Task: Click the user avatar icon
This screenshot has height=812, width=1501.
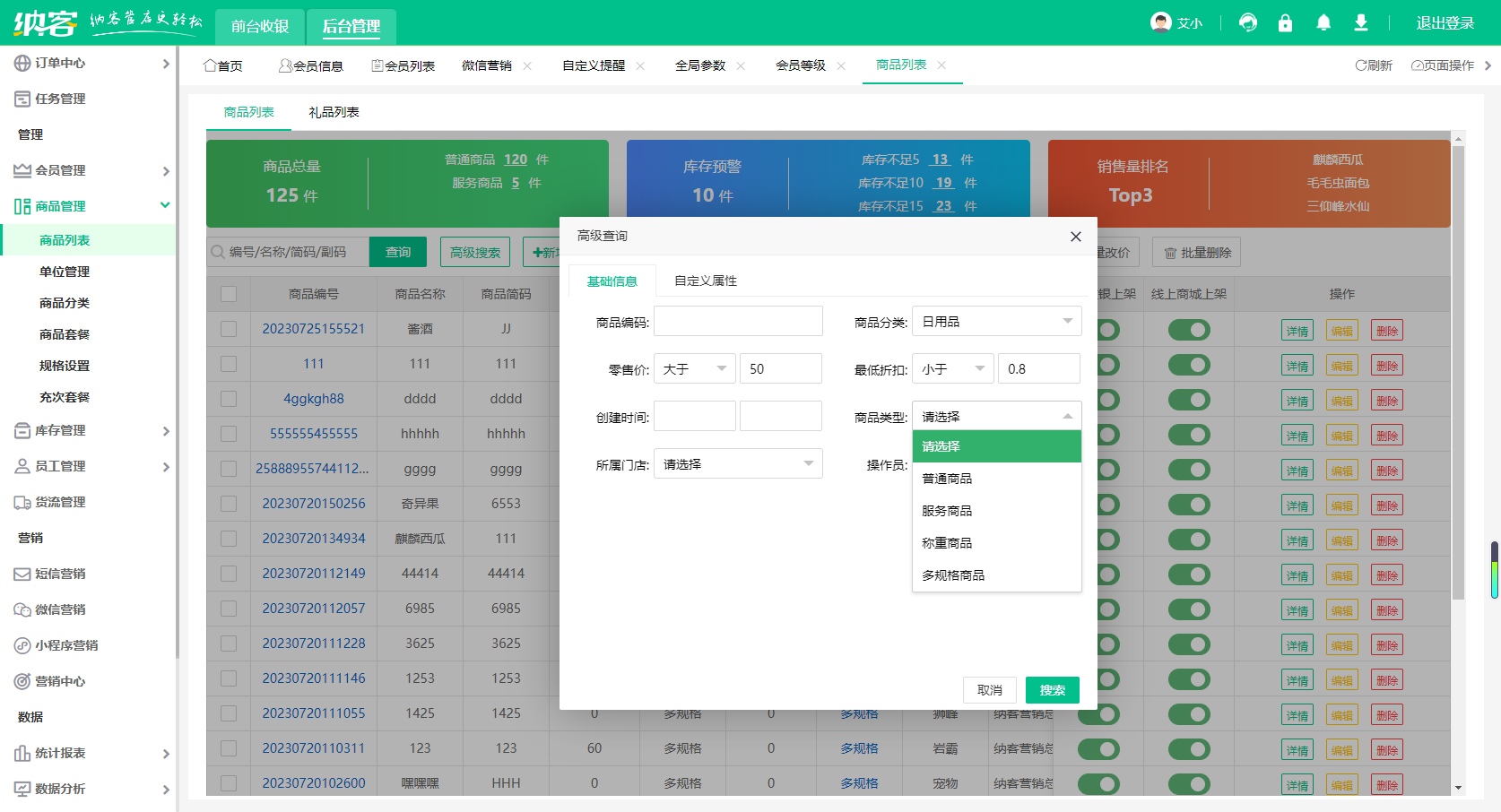Action: coord(1161,22)
